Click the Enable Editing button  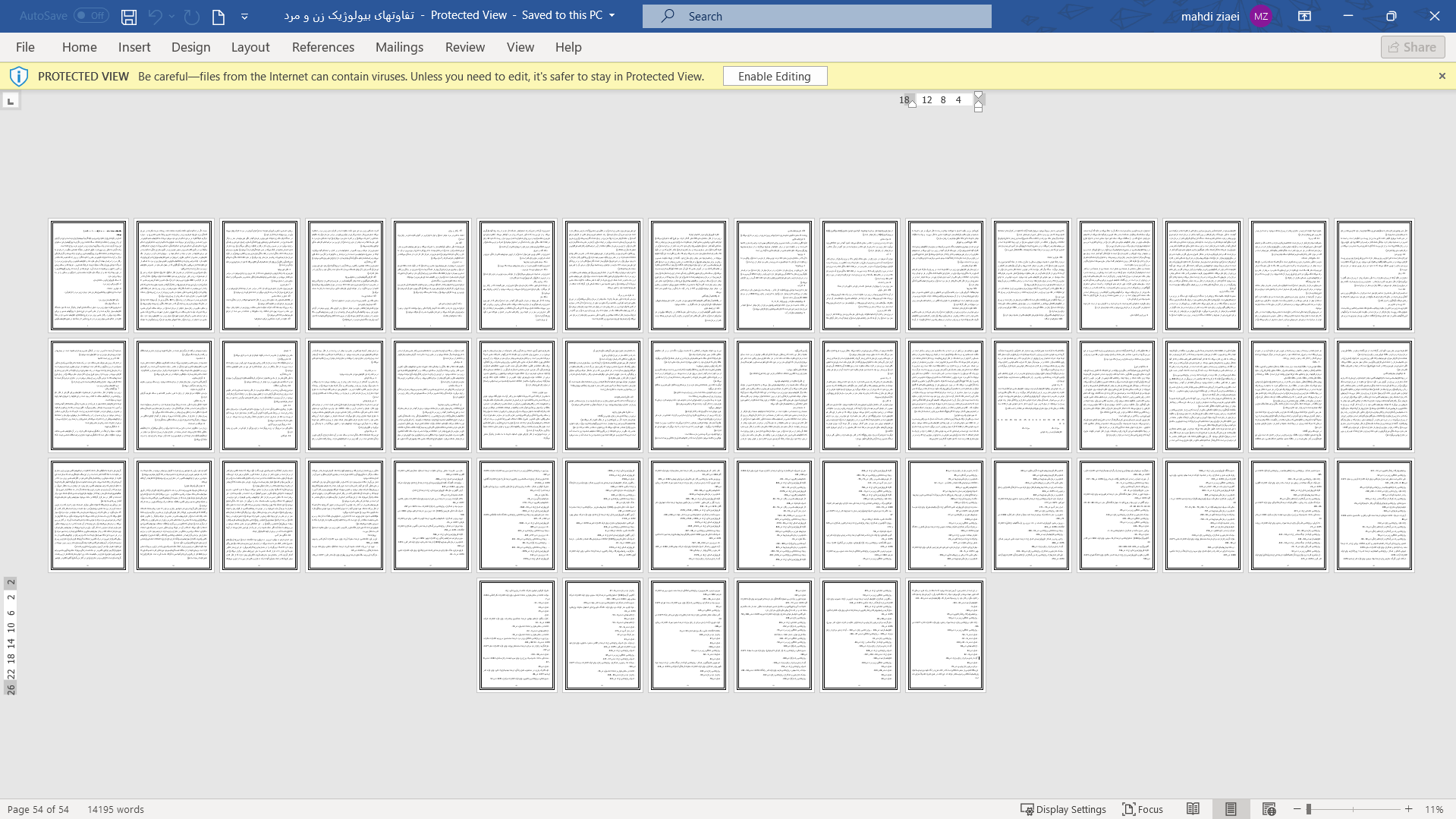(x=775, y=76)
